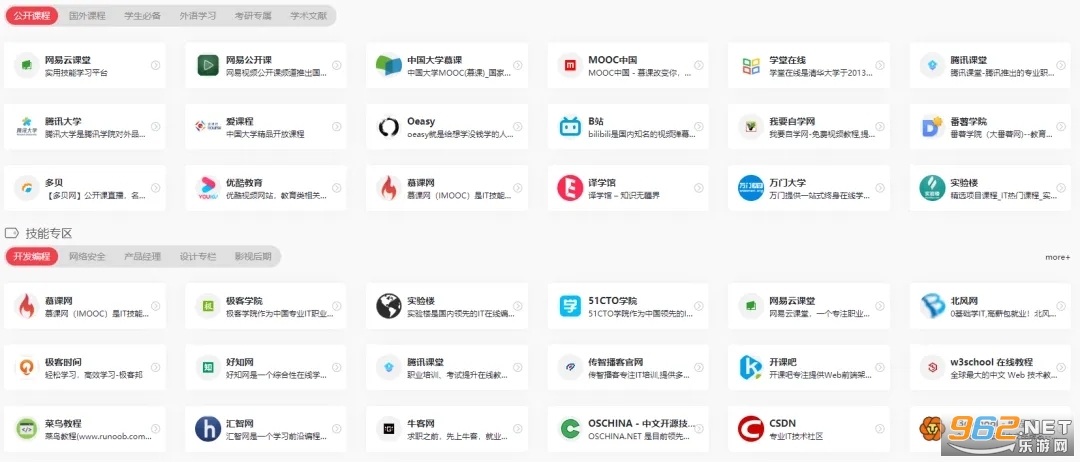Switch to the 网络安全 tab
The height and width of the screenshot is (462, 1080).
87,257
